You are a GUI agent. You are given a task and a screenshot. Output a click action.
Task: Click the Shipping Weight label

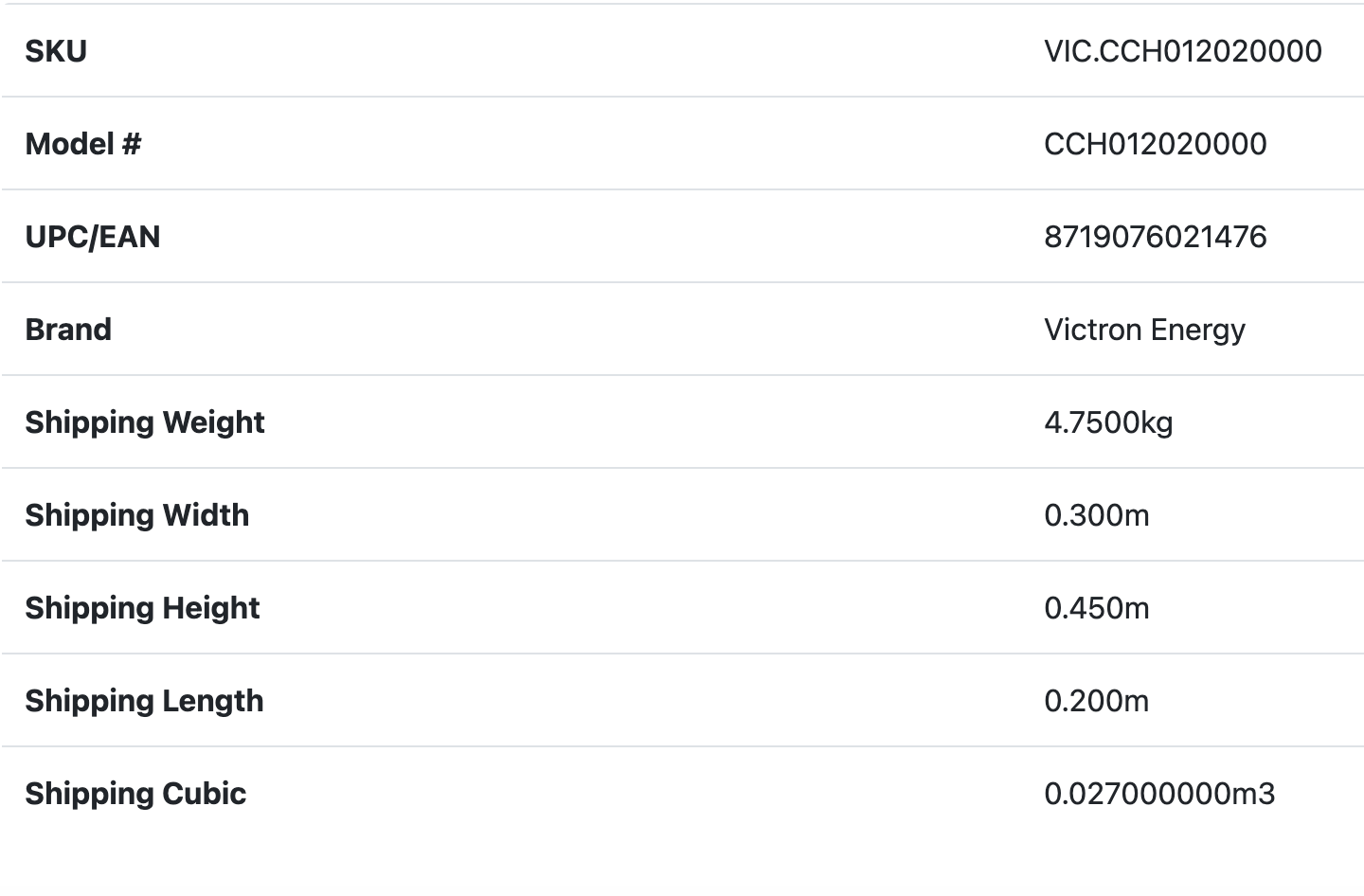145,422
